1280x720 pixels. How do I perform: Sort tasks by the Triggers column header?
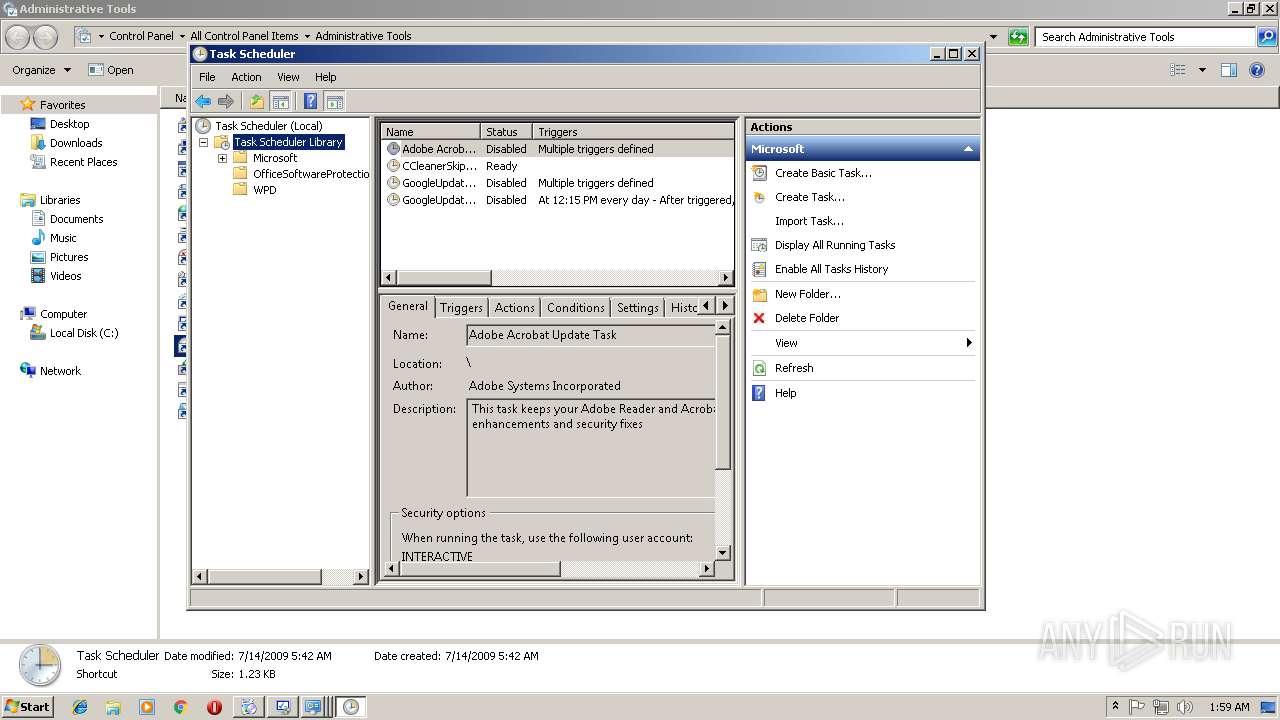click(x=634, y=132)
